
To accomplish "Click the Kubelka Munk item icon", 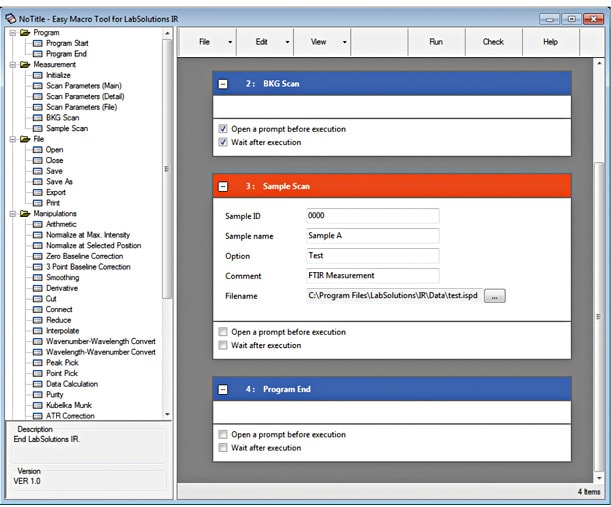I will (37, 405).
